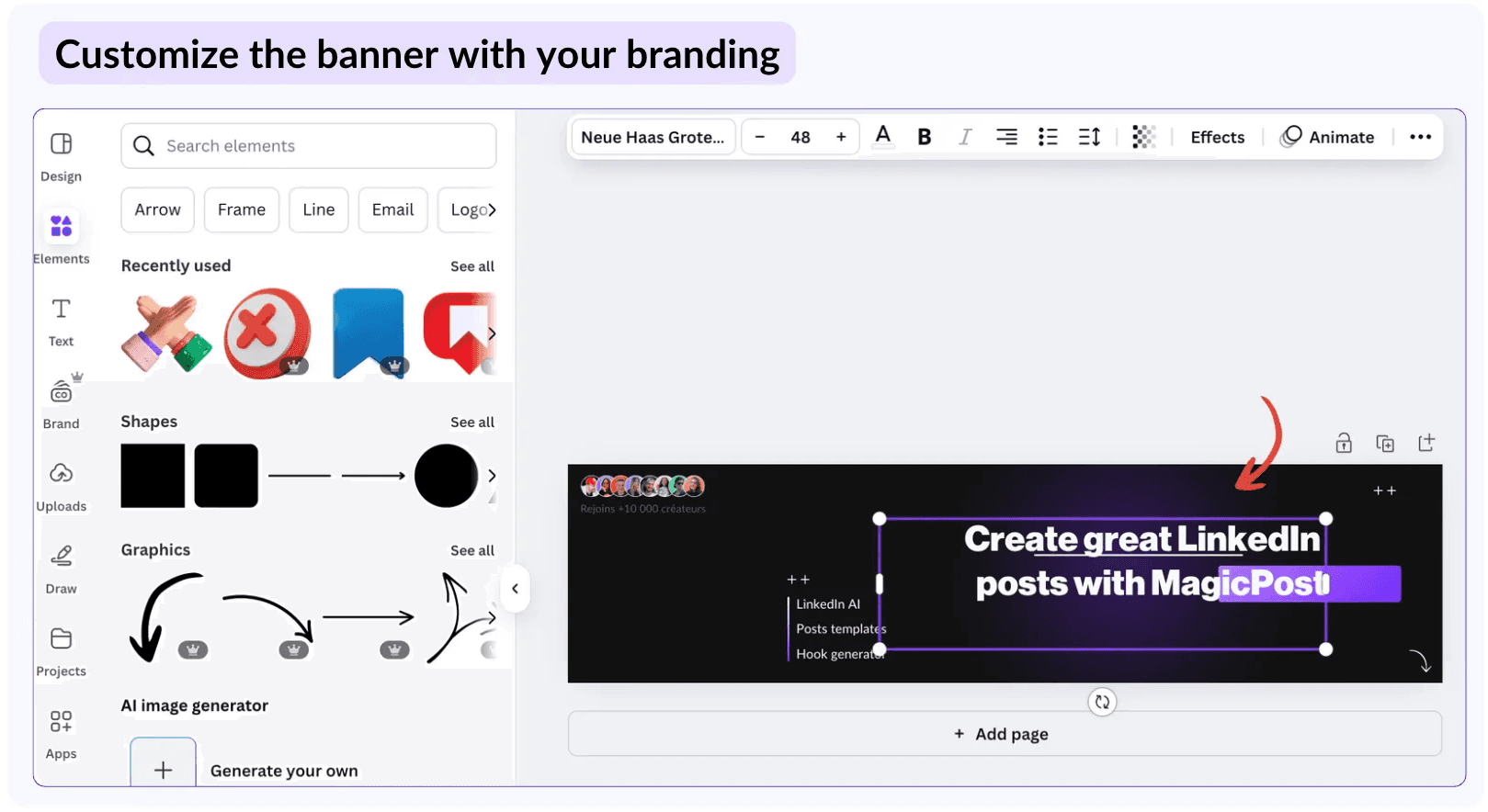Open the Design panel in sidebar
The width and height of the screenshot is (1488, 812).
tap(62, 156)
